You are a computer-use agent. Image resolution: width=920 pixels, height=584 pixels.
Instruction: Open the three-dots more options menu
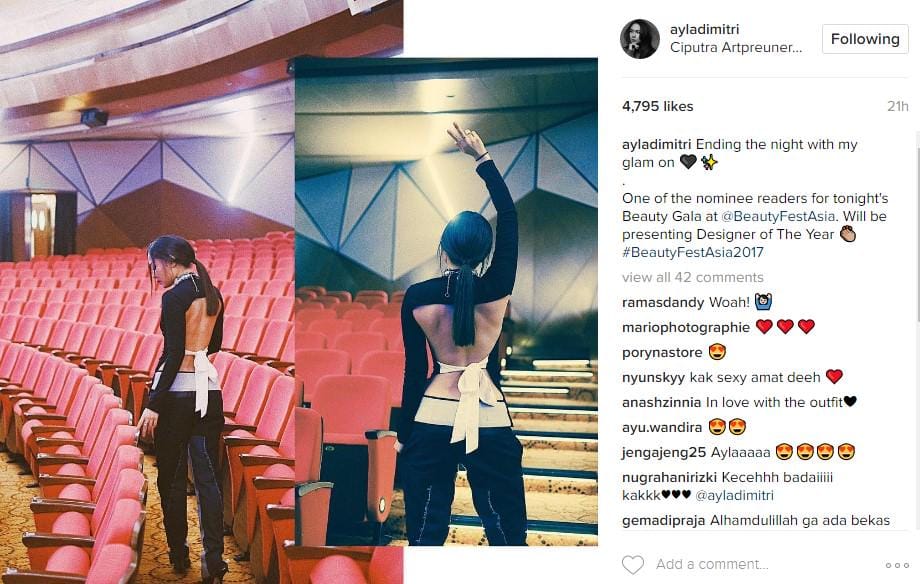click(x=897, y=565)
